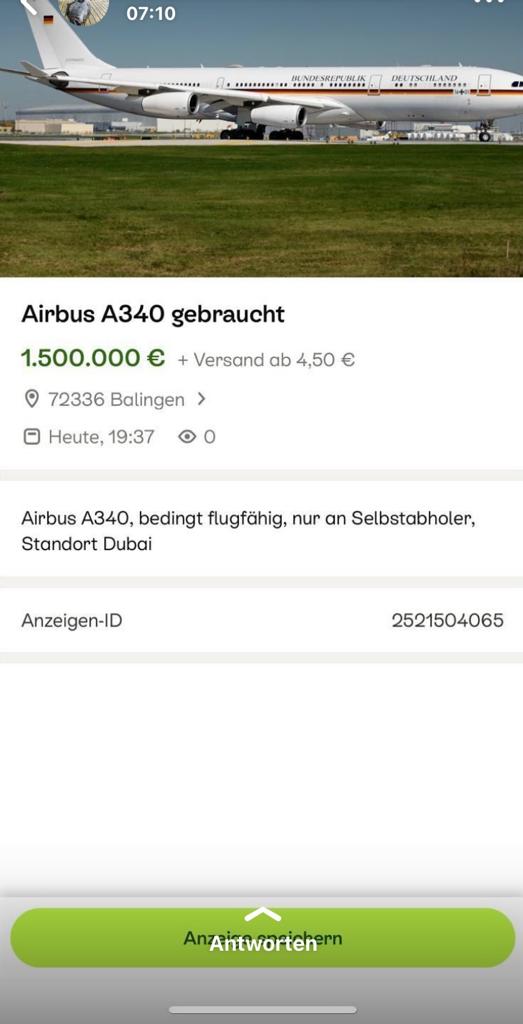This screenshot has height=1024, width=523.
Task: Open the Airbus airplane photo
Action: click(x=261, y=138)
